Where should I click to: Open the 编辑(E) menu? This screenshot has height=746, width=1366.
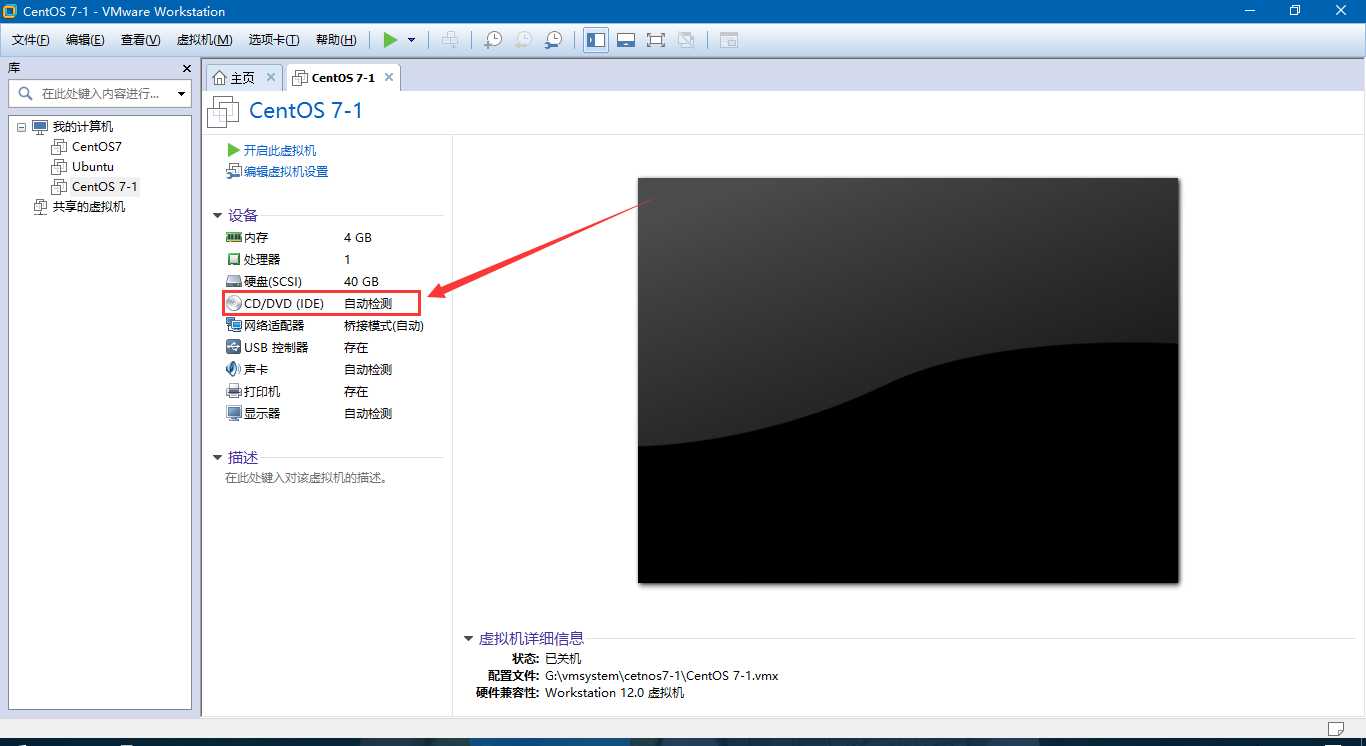click(x=85, y=40)
